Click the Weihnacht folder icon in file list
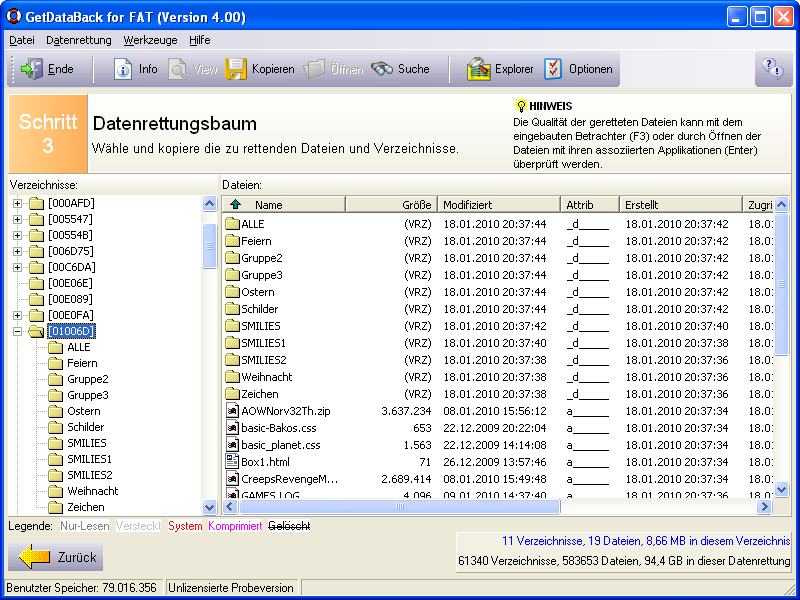Screen dimensions: 800x600 [233, 377]
